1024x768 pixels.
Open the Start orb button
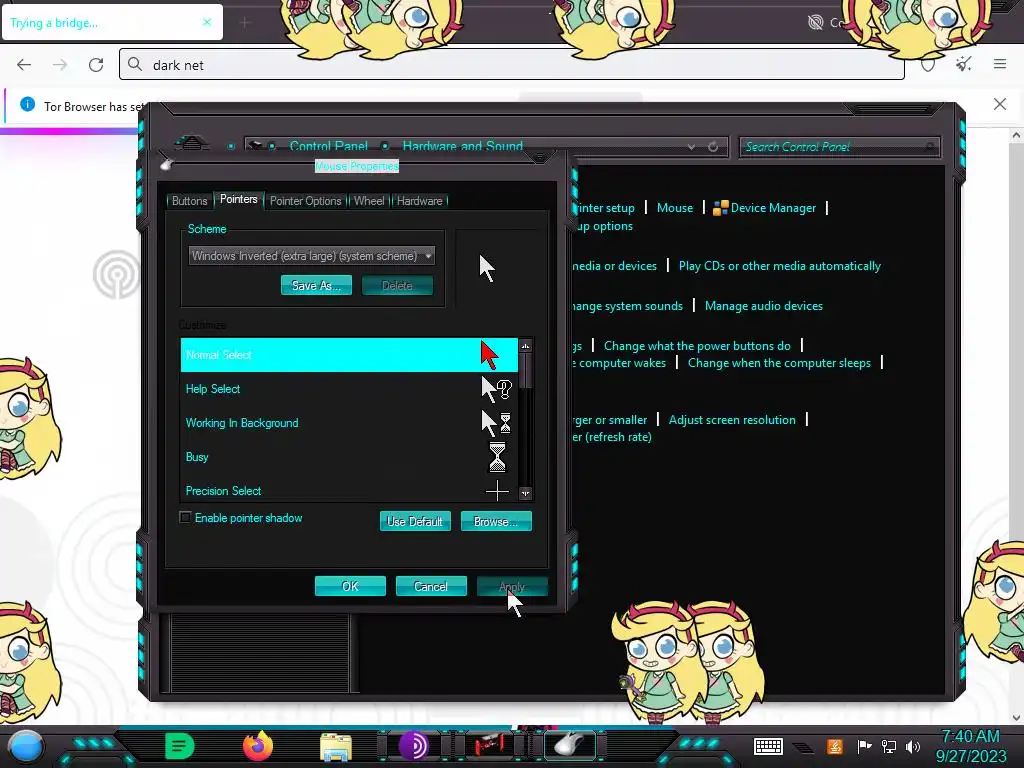25,746
